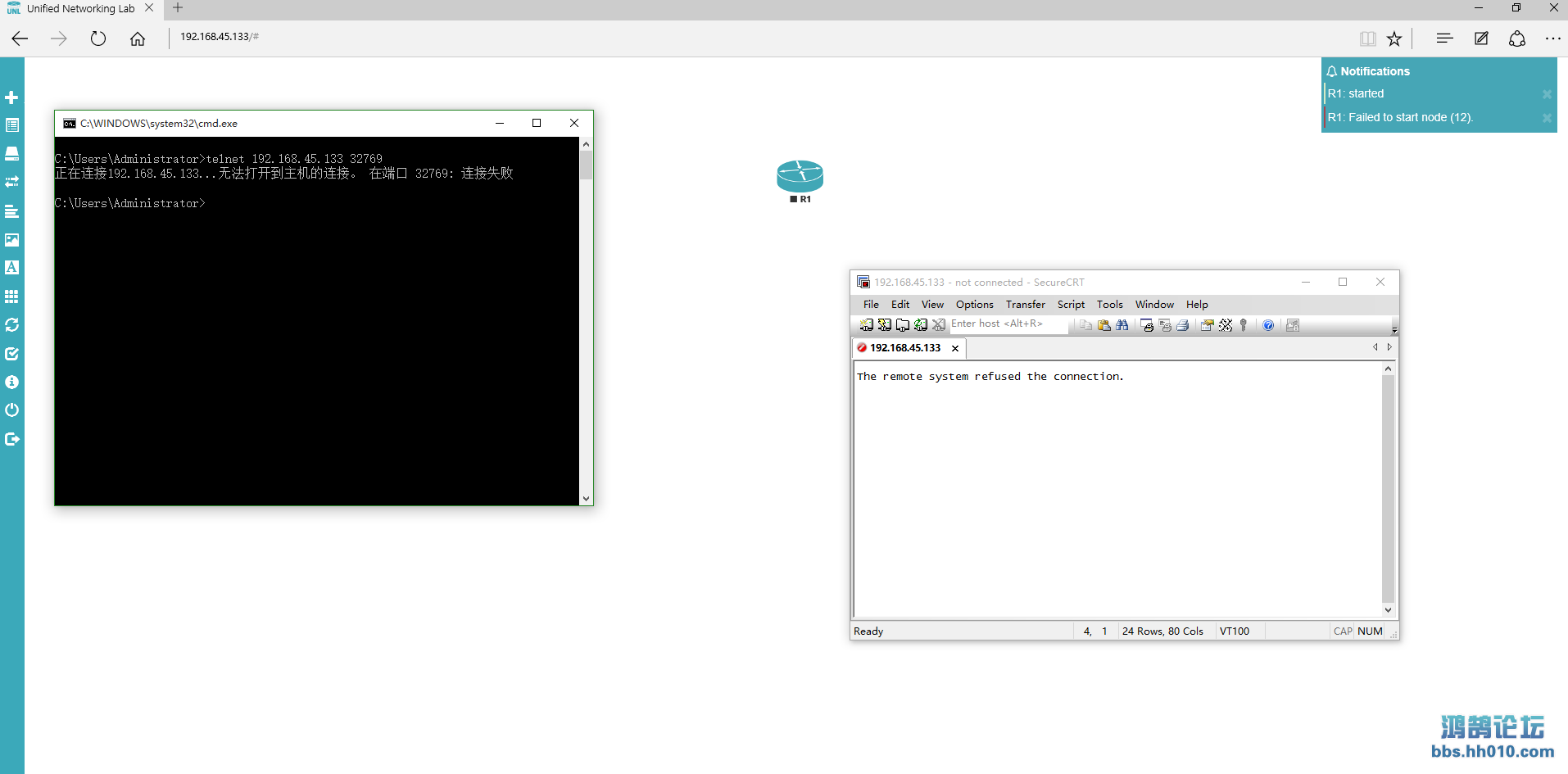Click SecureCRT Help question mark icon
The width and height of the screenshot is (1568, 774).
[1268, 325]
